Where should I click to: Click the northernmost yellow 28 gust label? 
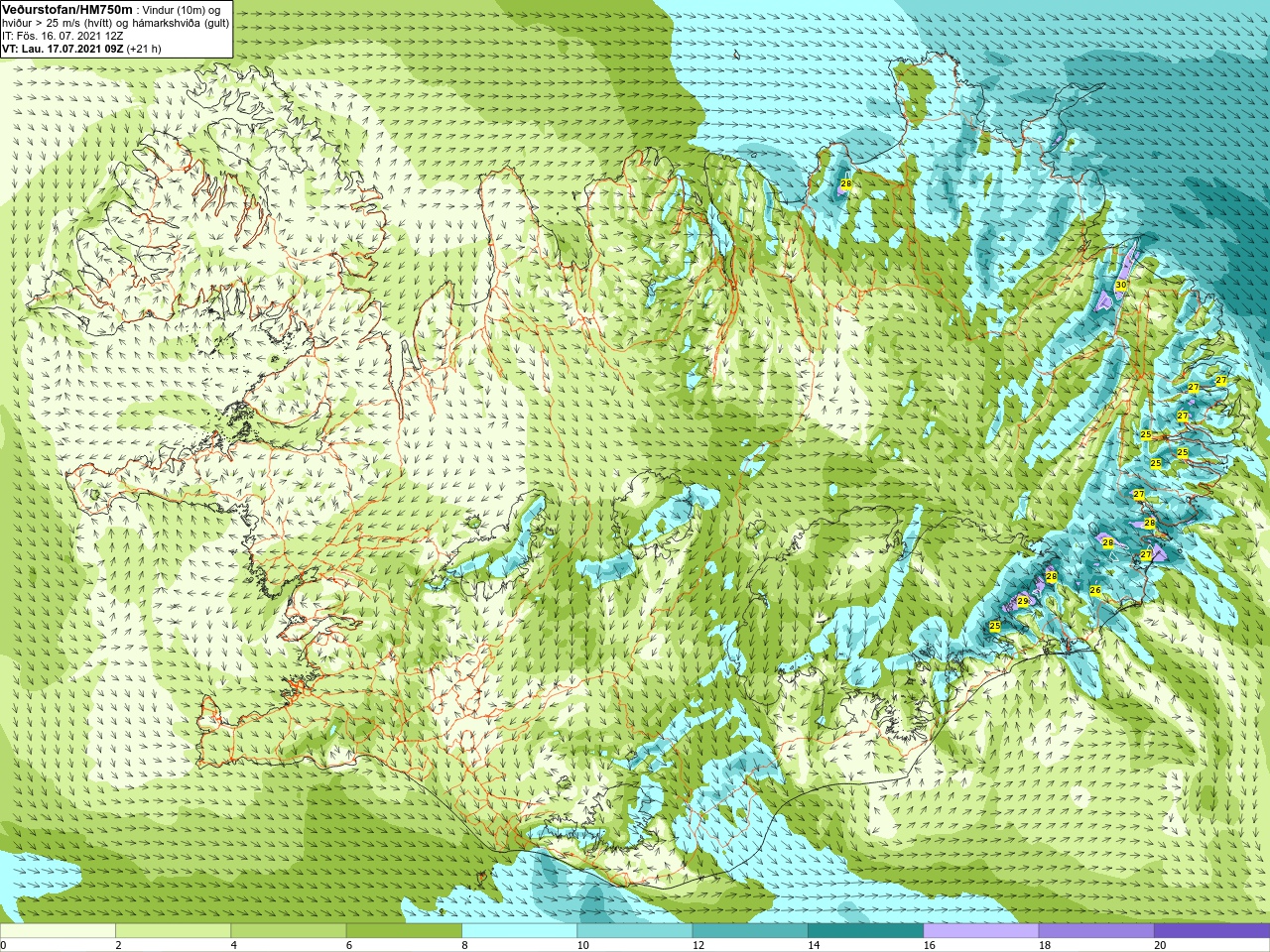846,183
